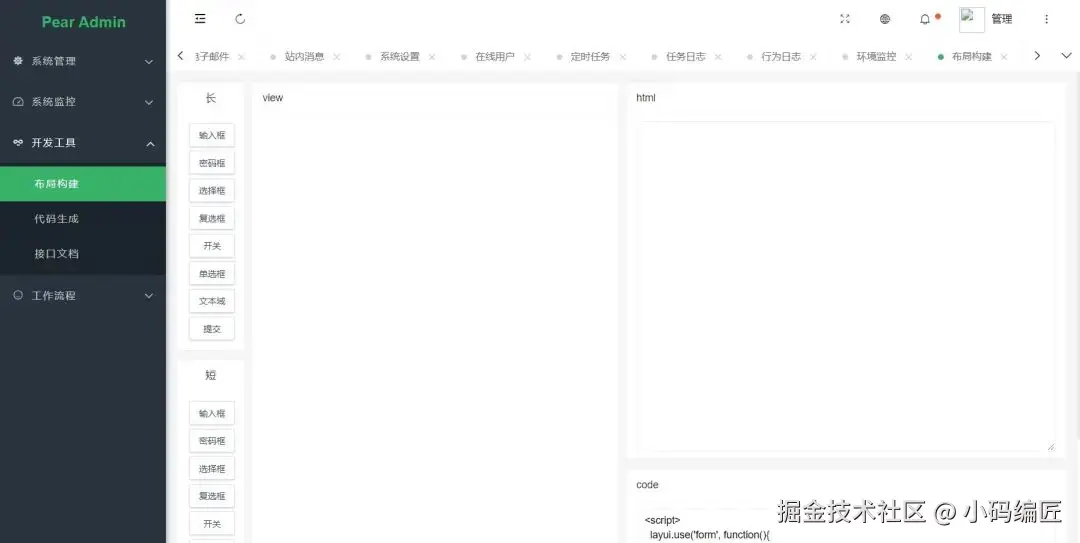Click the user avatar image
The width and height of the screenshot is (1080, 543).
point(971,20)
